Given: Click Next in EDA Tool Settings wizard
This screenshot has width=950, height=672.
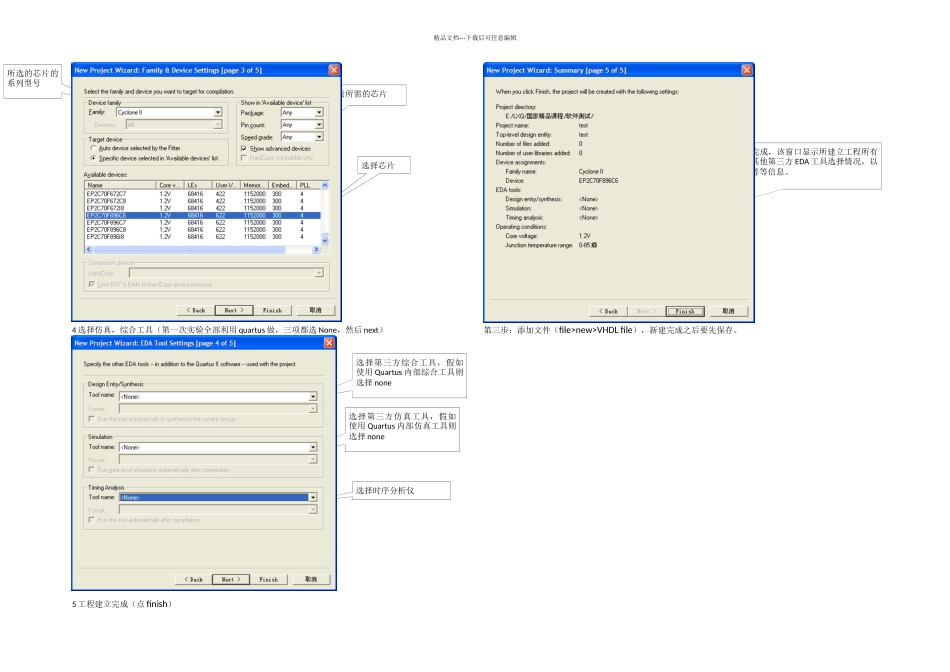Looking at the screenshot, I should [231, 579].
